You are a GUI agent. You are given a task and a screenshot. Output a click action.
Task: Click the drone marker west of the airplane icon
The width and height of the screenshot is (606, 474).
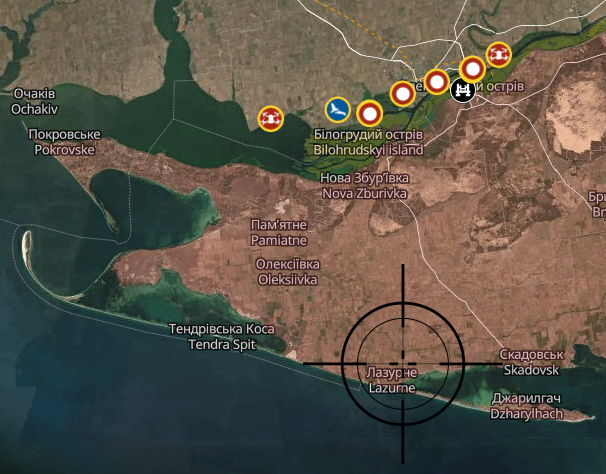coord(271,119)
